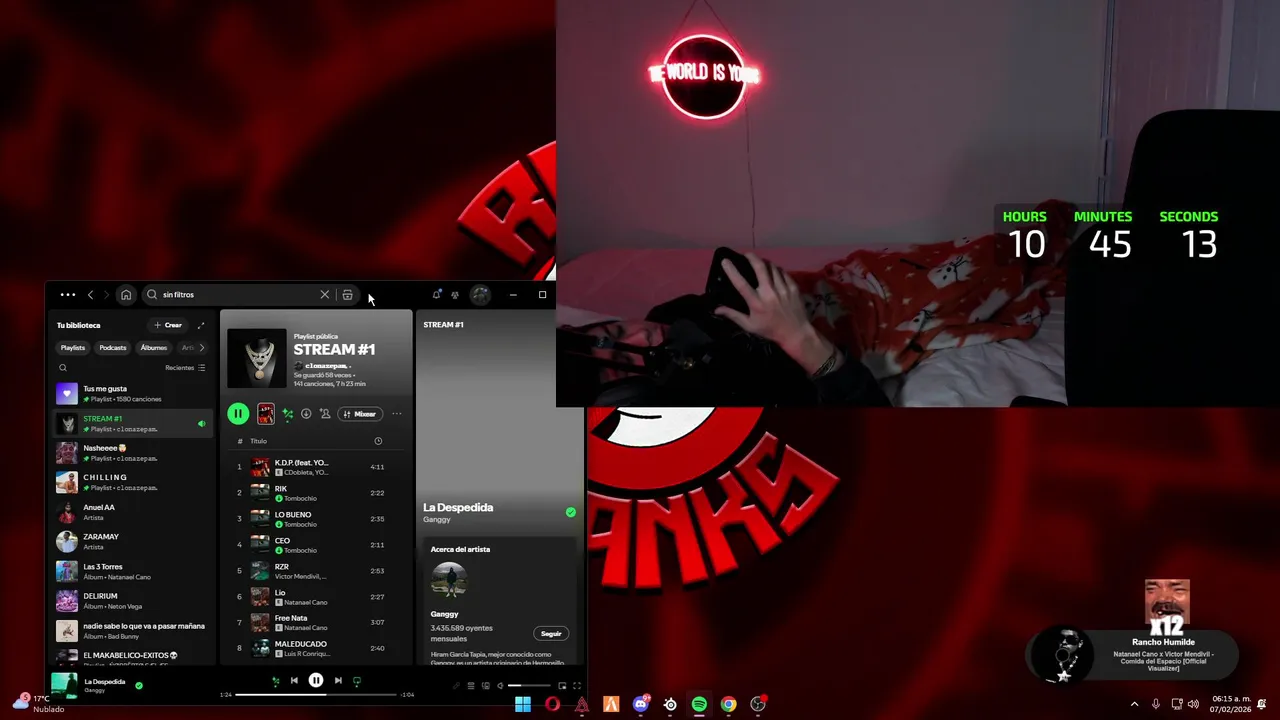The height and width of the screenshot is (720, 1280).
Task: Seek on the song progress bar
Action: 316,694
